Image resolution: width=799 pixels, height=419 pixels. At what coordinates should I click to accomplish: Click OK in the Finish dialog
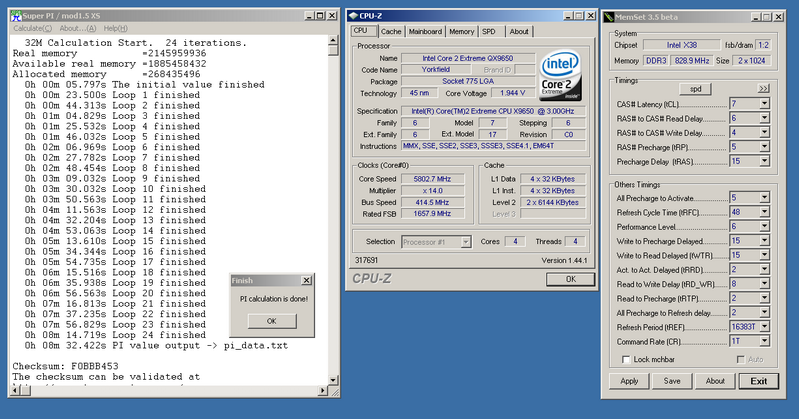272,321
